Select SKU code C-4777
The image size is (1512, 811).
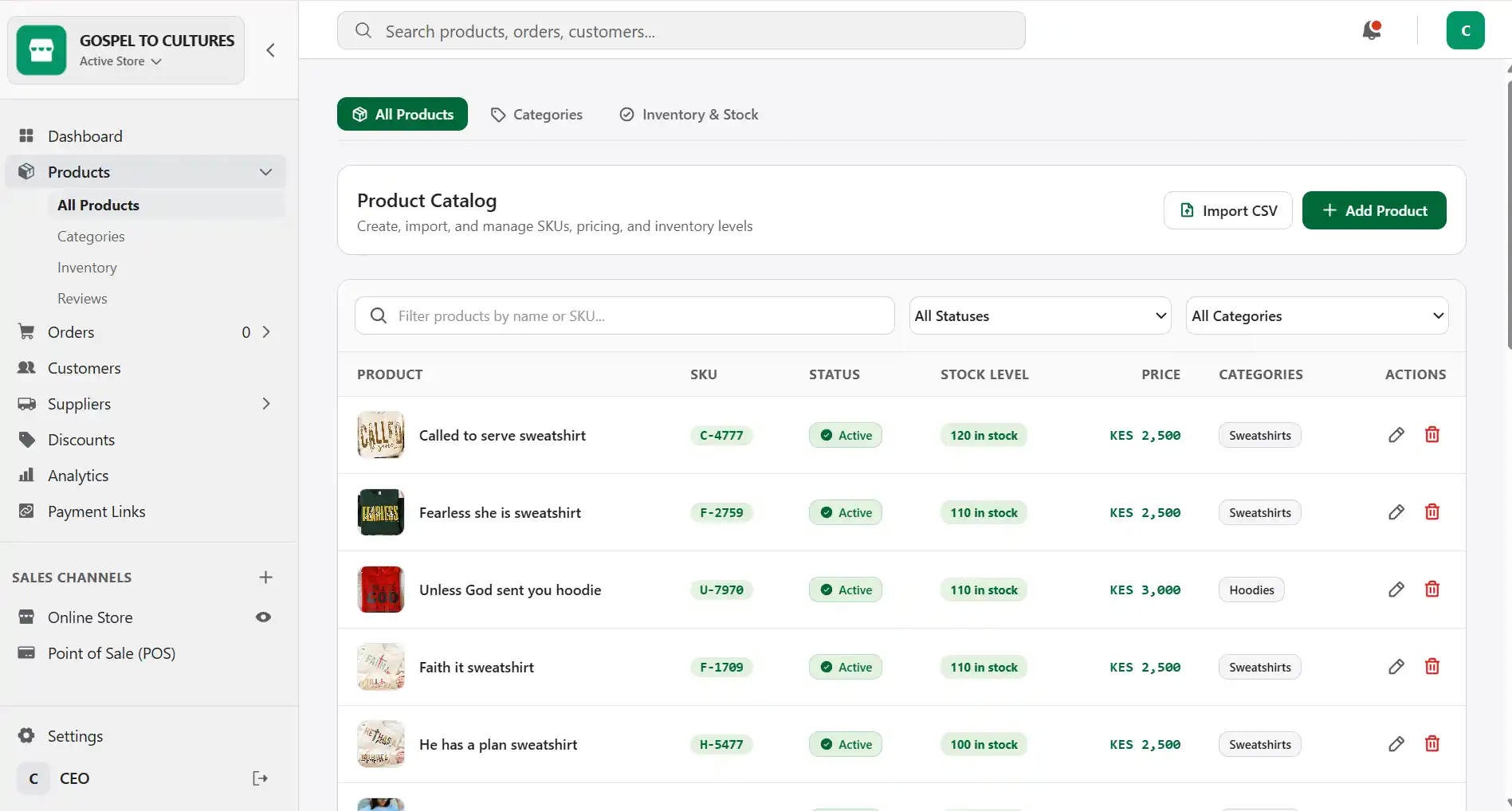(x=721, y=435)
